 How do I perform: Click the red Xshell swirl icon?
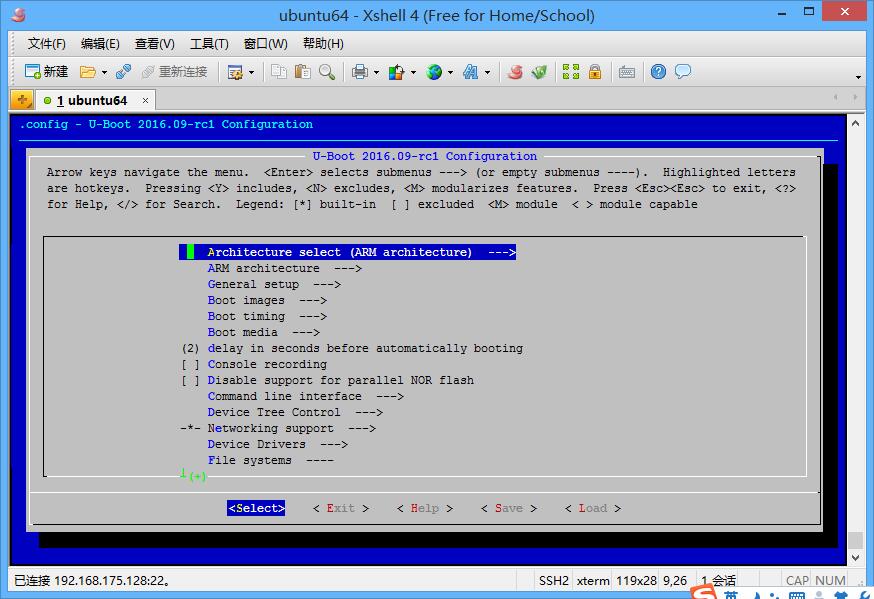coord(515,72)
